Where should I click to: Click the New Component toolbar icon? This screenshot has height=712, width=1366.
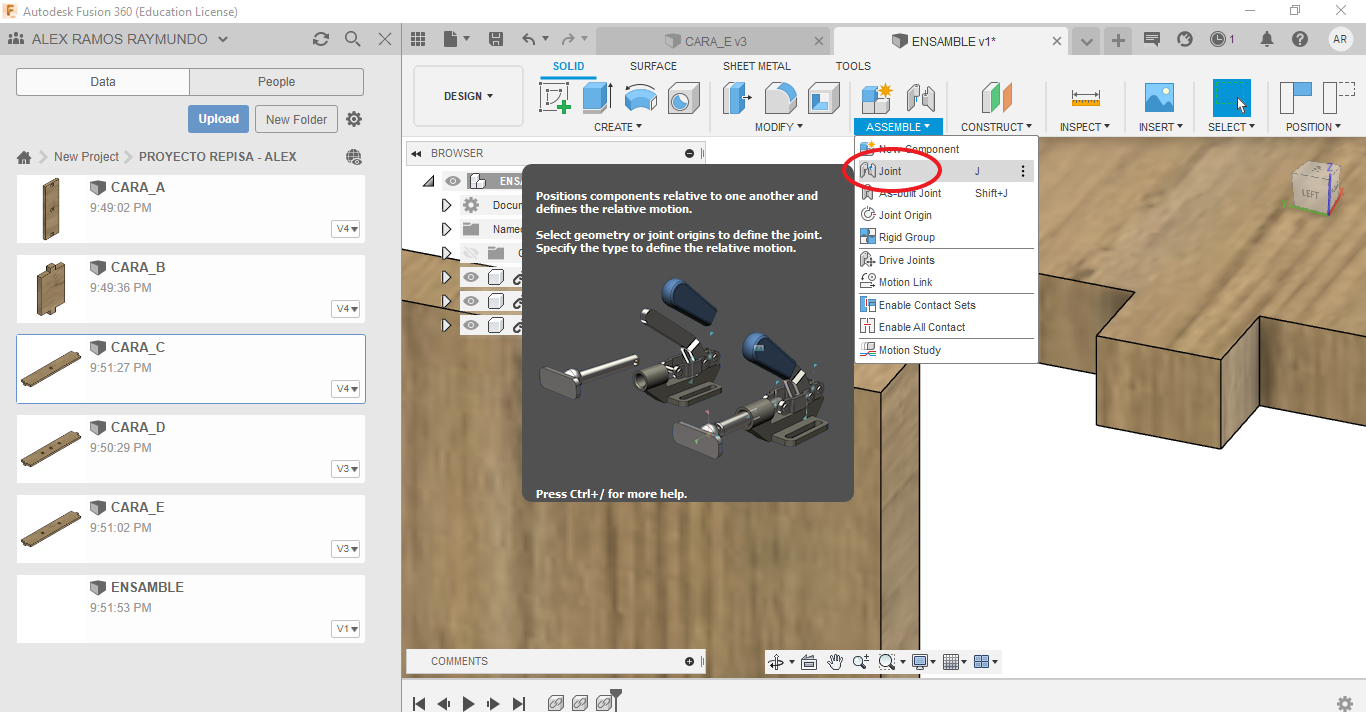click(x=876, y=98)
